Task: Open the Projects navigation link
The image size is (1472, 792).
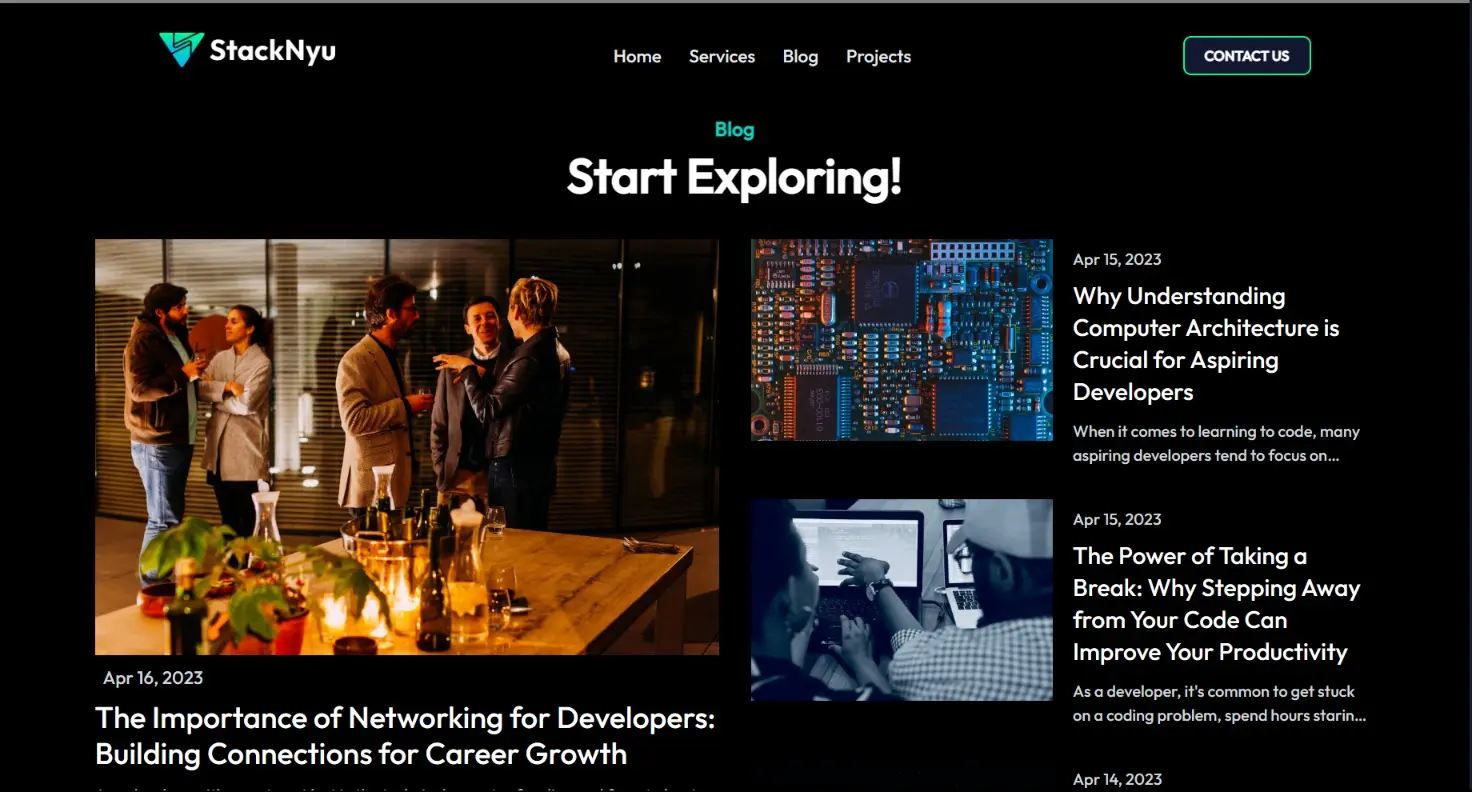Action: (x=878, y=57)
